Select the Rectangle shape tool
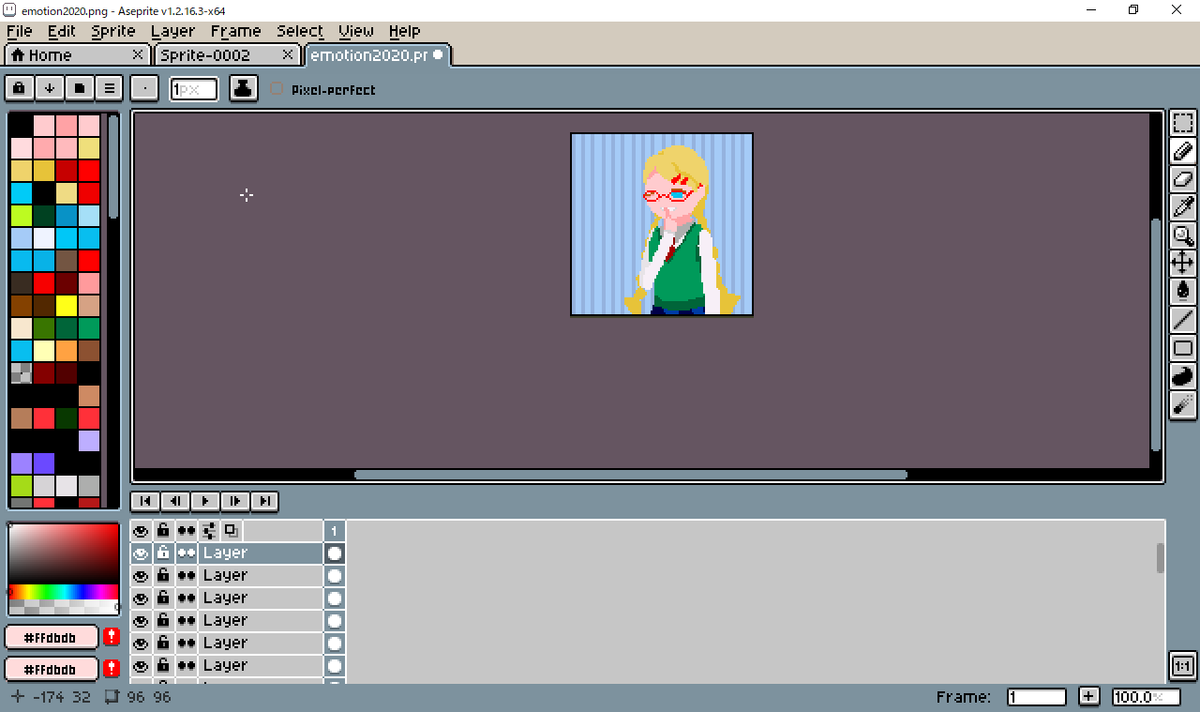1200x712 pixels. (x=1183, y=348)
